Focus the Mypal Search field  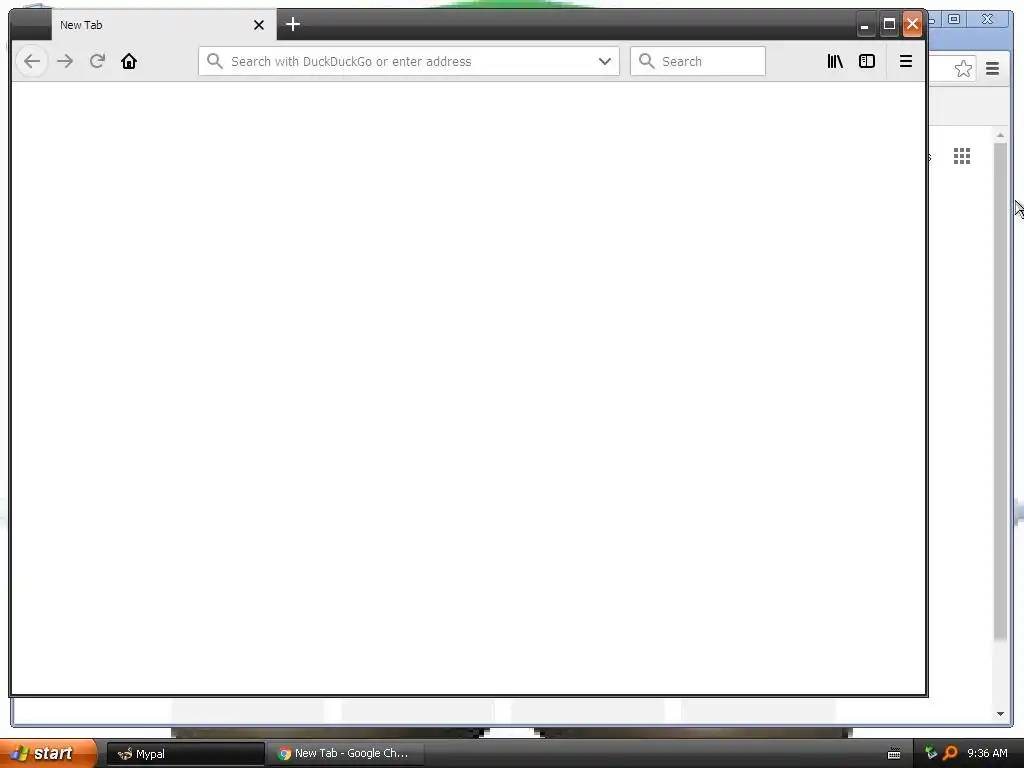pos(697,61)
